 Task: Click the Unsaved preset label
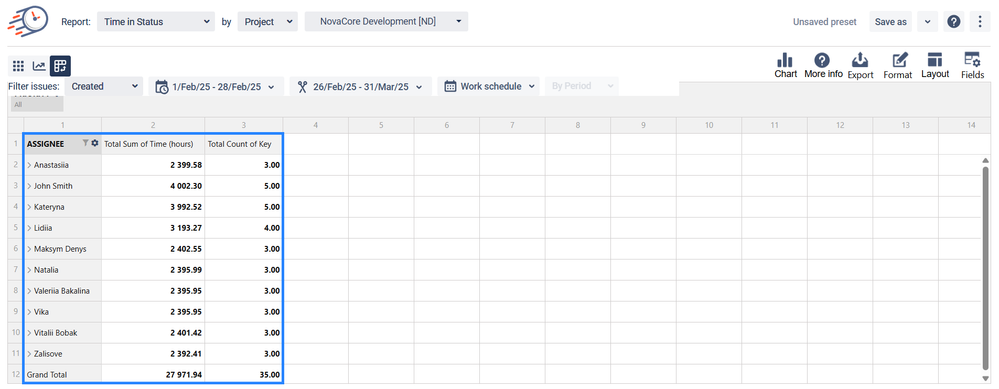pyautogui.click(x=824, y=22)
